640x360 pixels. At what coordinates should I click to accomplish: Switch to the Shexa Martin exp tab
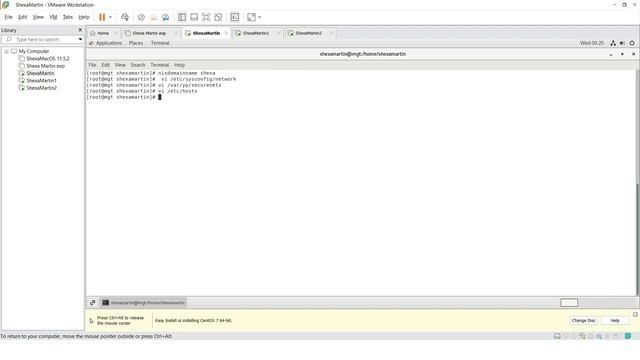click(149, 33)
